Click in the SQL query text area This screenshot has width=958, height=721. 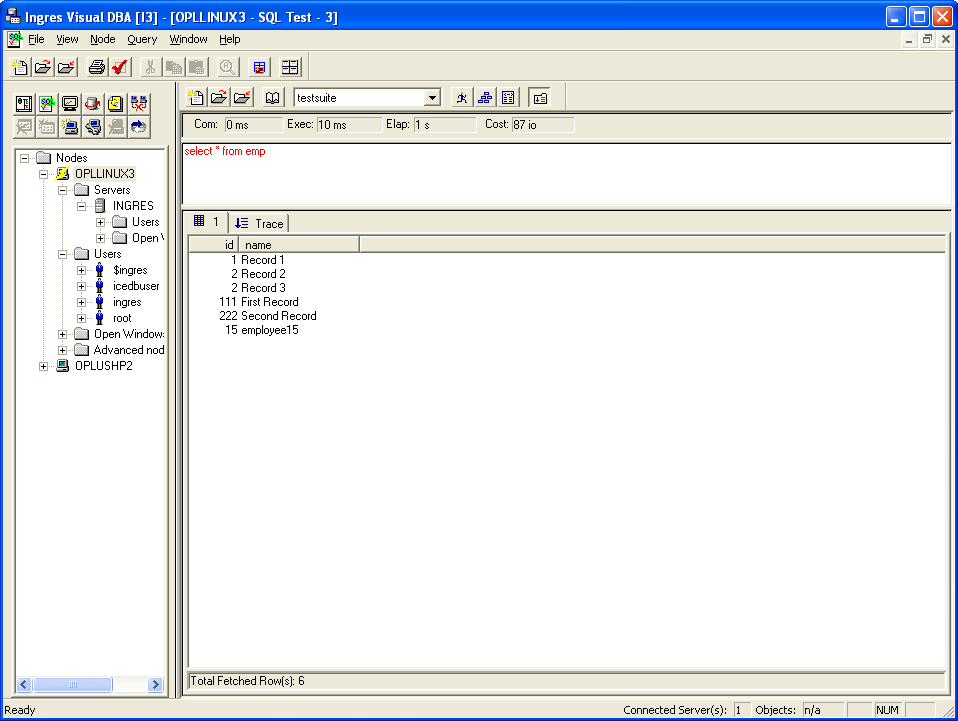click(566, 174)
